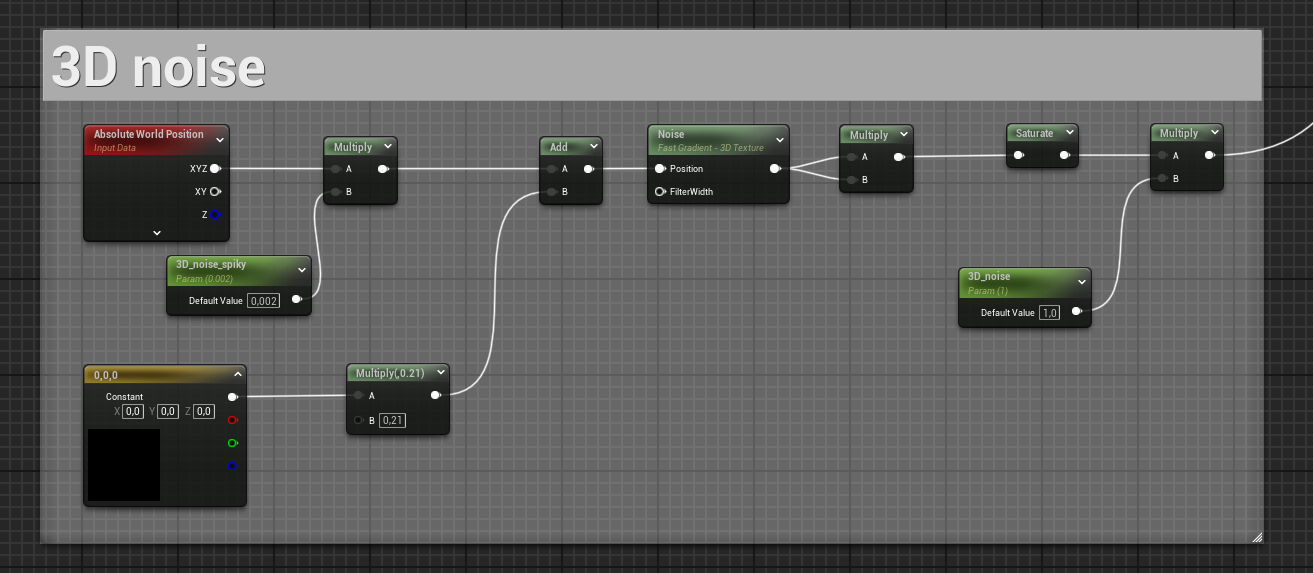1313x573 pixels.
Task: Click the green channel pin on Constant node
Action: point(233,443)
